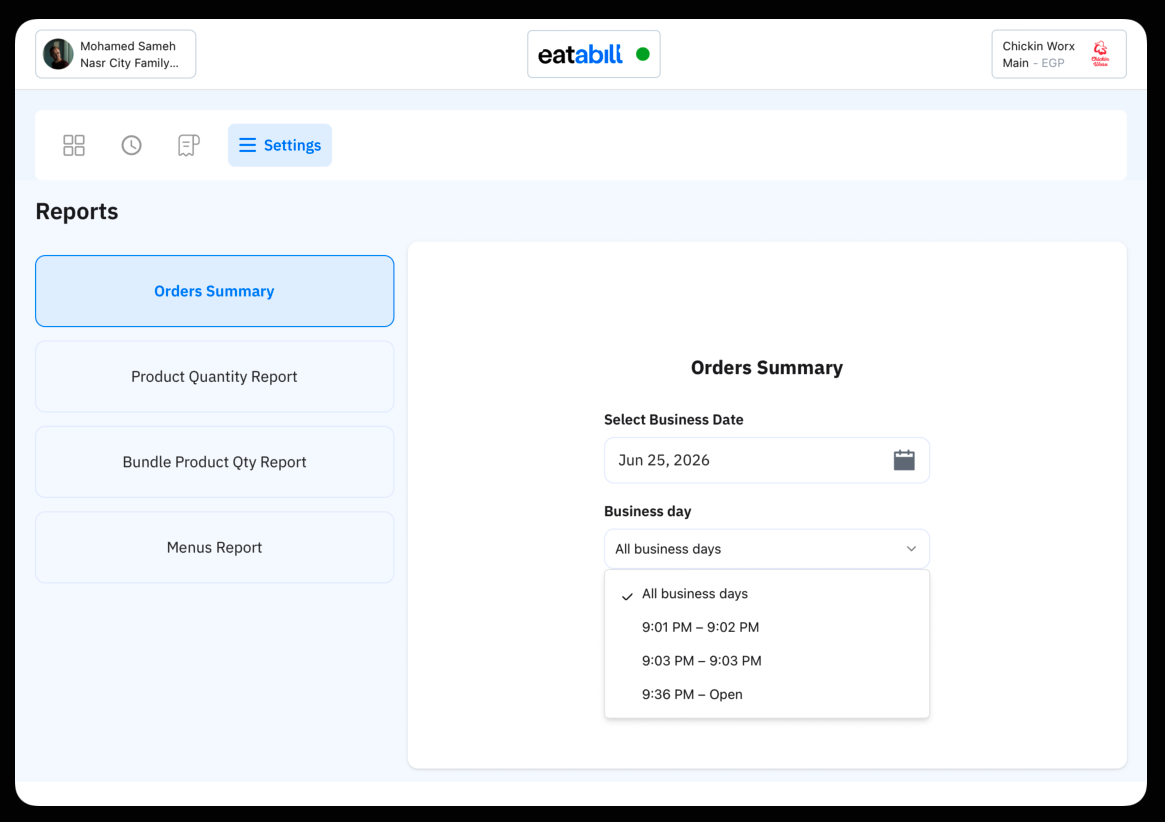The height and width of the screenshot is (822, 1165).
Task: Click the Business day dropdown chevron
Action: point(911,549)
